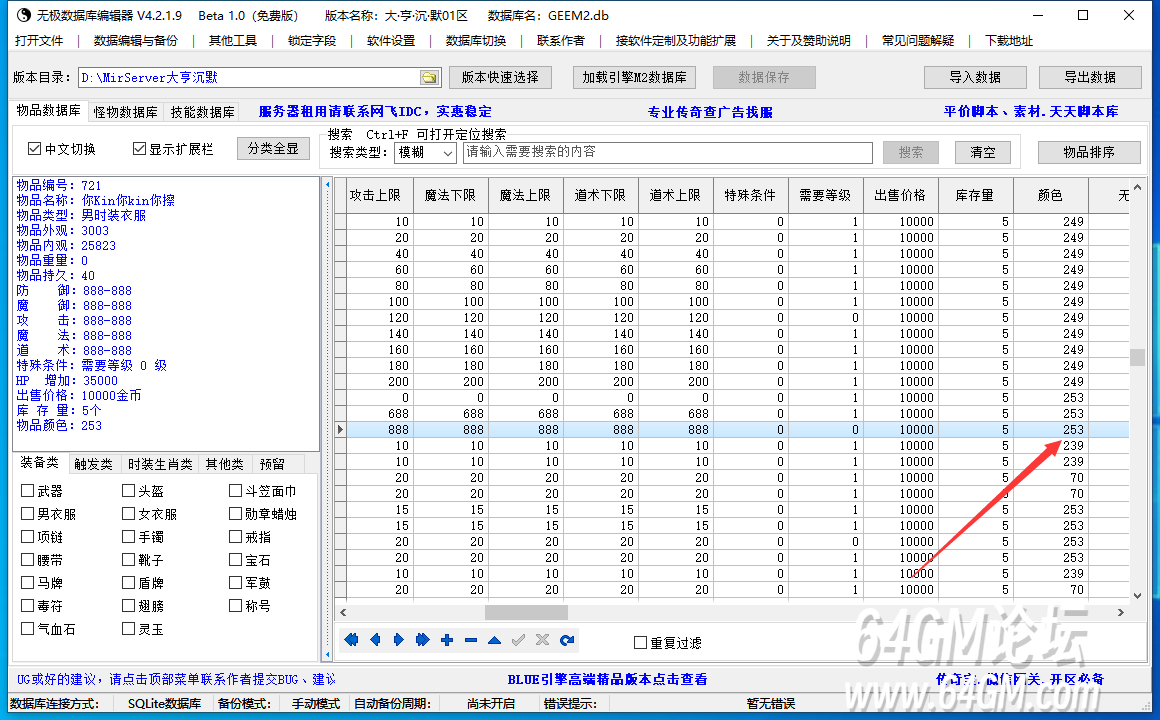Open 软件设置 menu
This screenshot has height=720, width=1160.
click(391, 41)
